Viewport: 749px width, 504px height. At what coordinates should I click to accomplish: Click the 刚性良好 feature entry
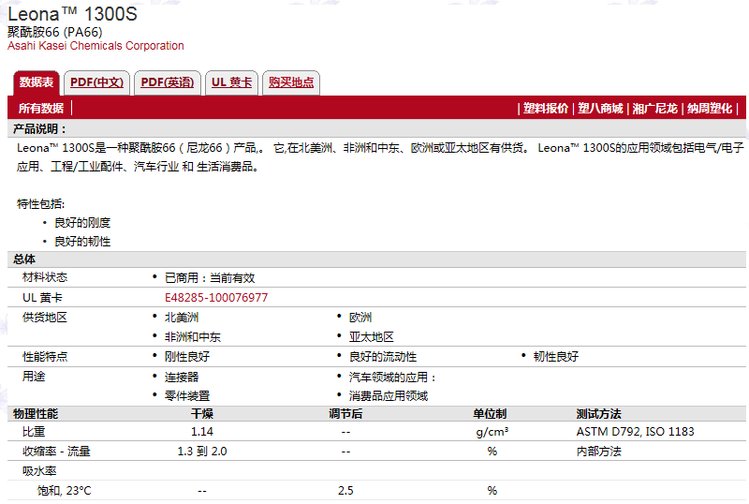click(x=187, y=356)
